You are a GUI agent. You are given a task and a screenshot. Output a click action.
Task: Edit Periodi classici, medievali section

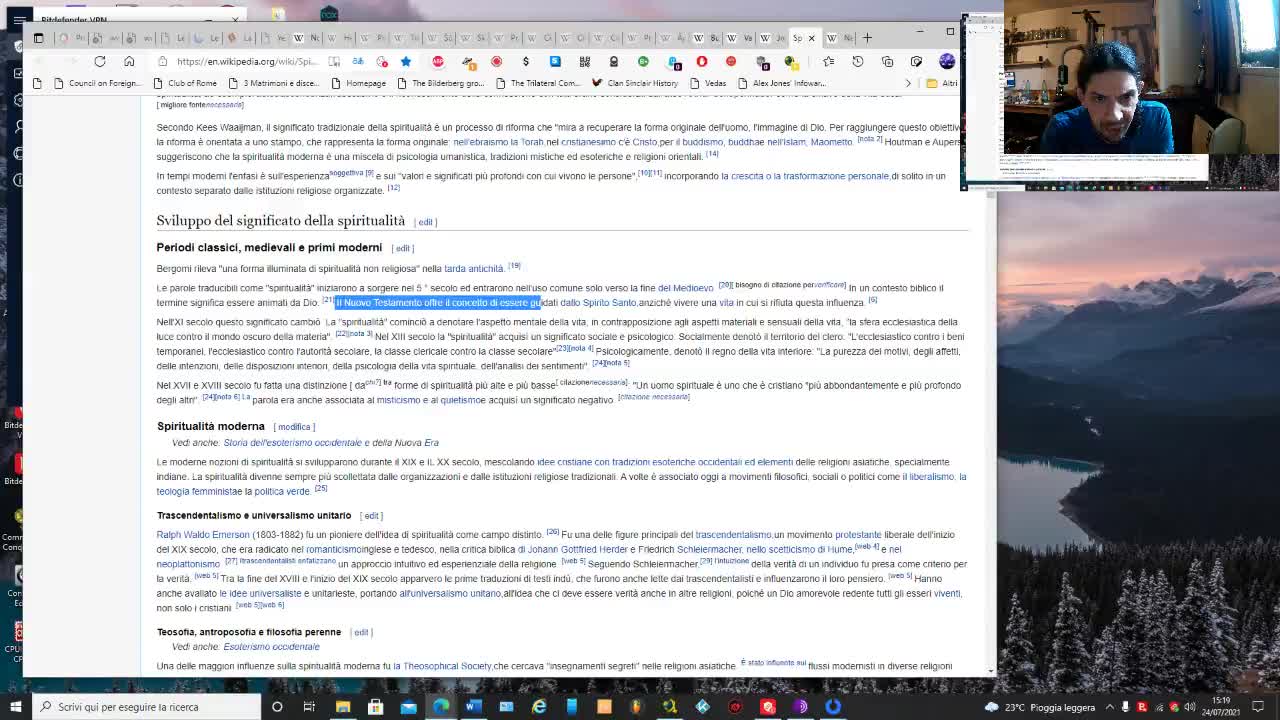[x=402, y=248]
